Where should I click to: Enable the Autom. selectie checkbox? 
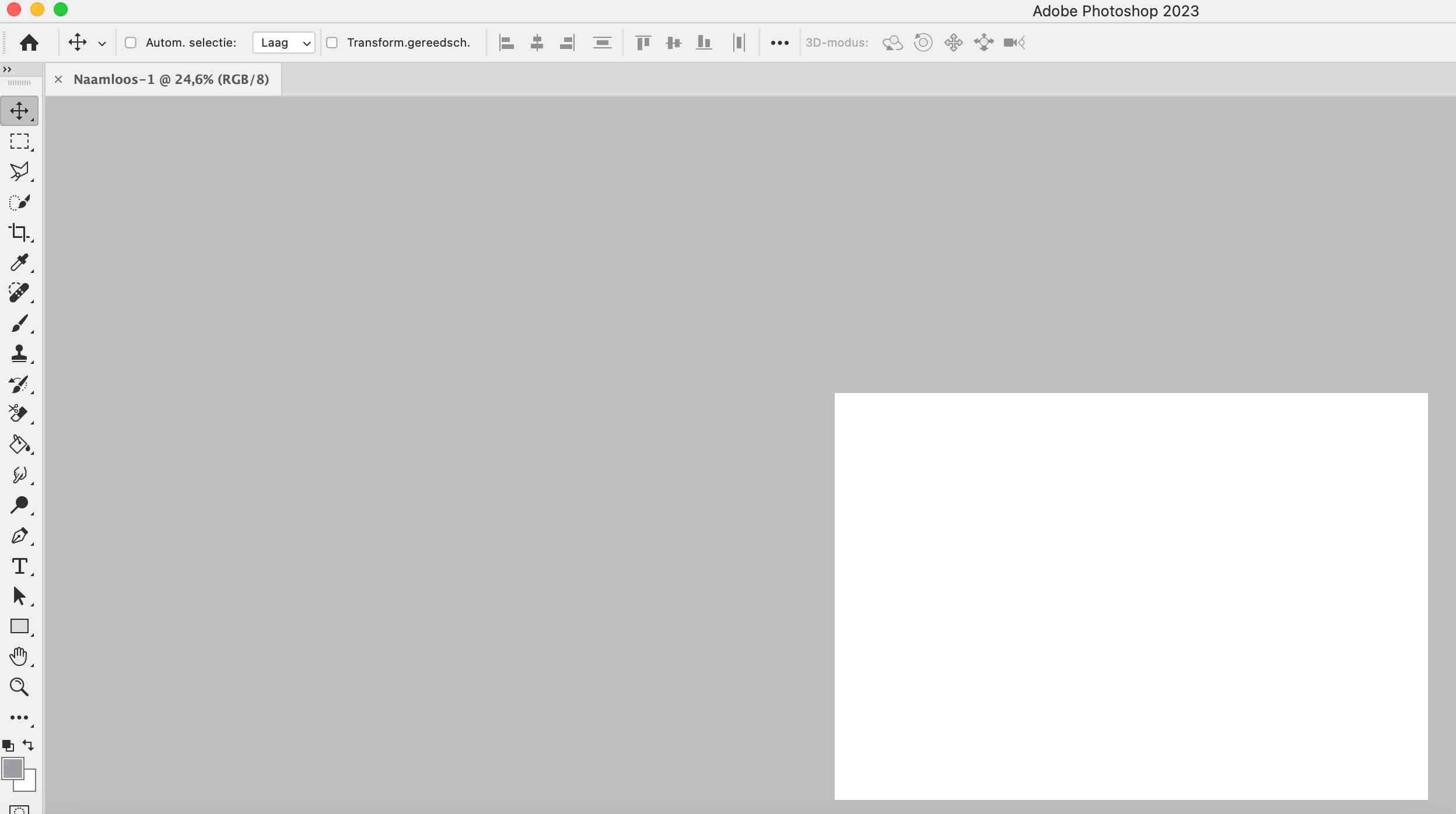pyautogui.click(x=131, y=43)
